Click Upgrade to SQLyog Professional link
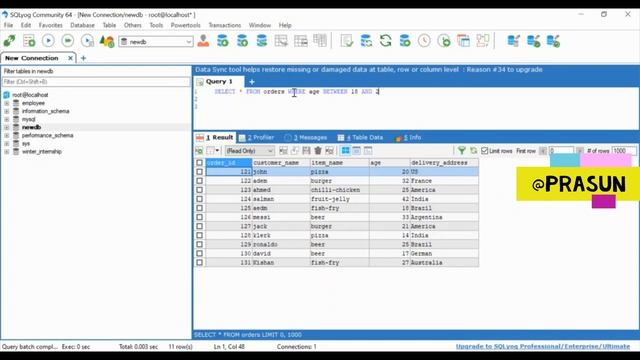 click(x=542, y=347)
